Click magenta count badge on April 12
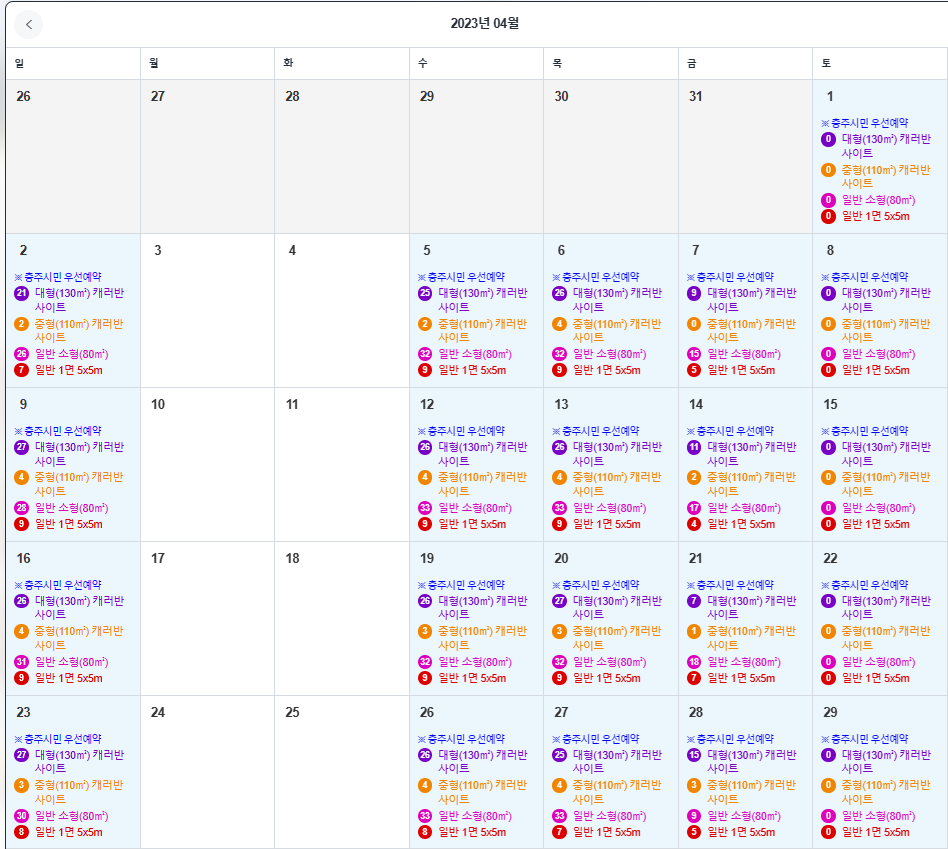 tap(425, 508)
